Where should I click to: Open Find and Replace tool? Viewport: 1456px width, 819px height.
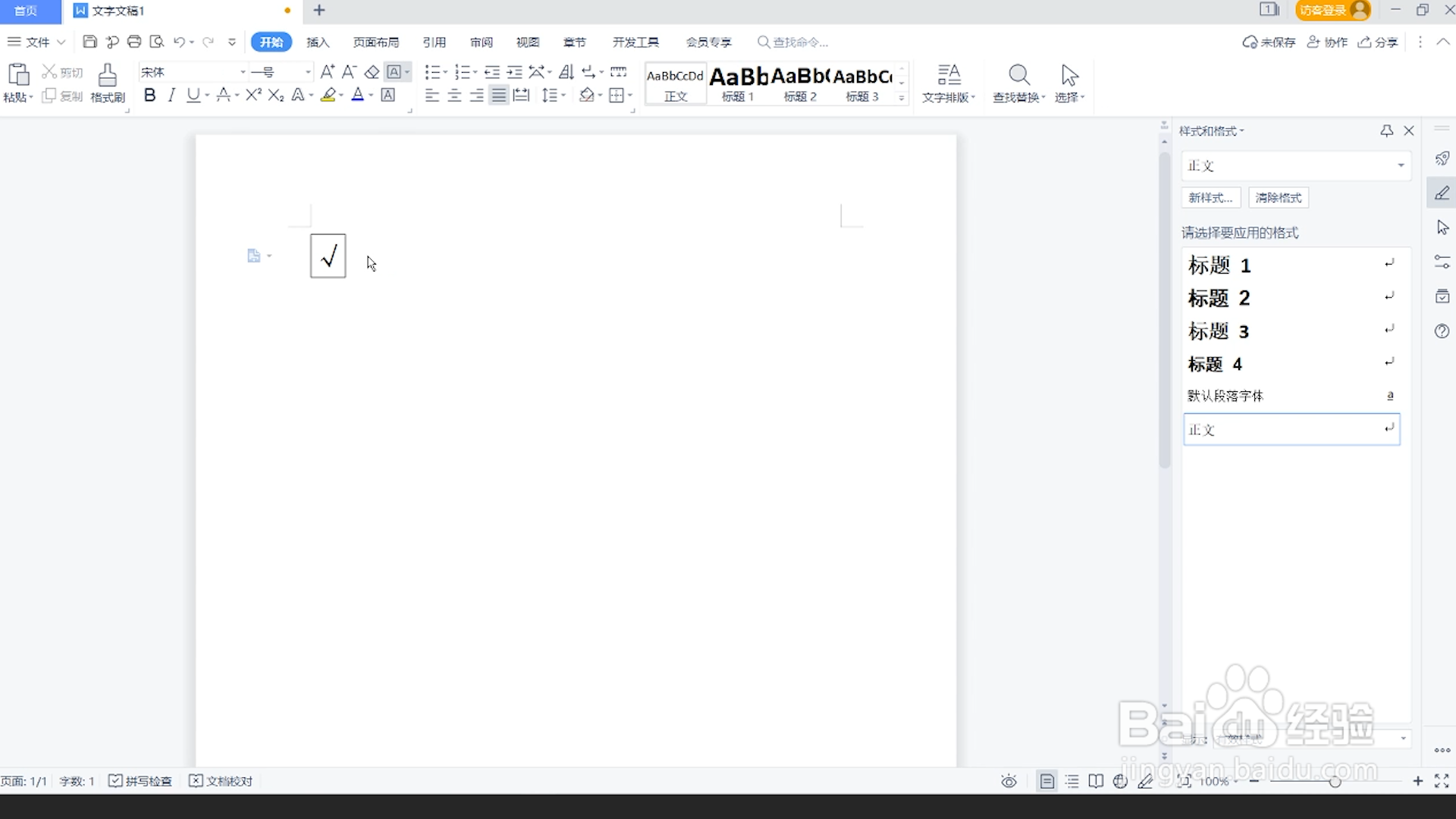point(1018,82)
